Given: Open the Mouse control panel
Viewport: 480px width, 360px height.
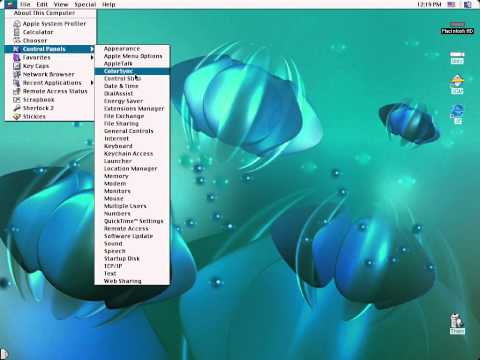Looking at the screenshot, I should pos(132,198).
